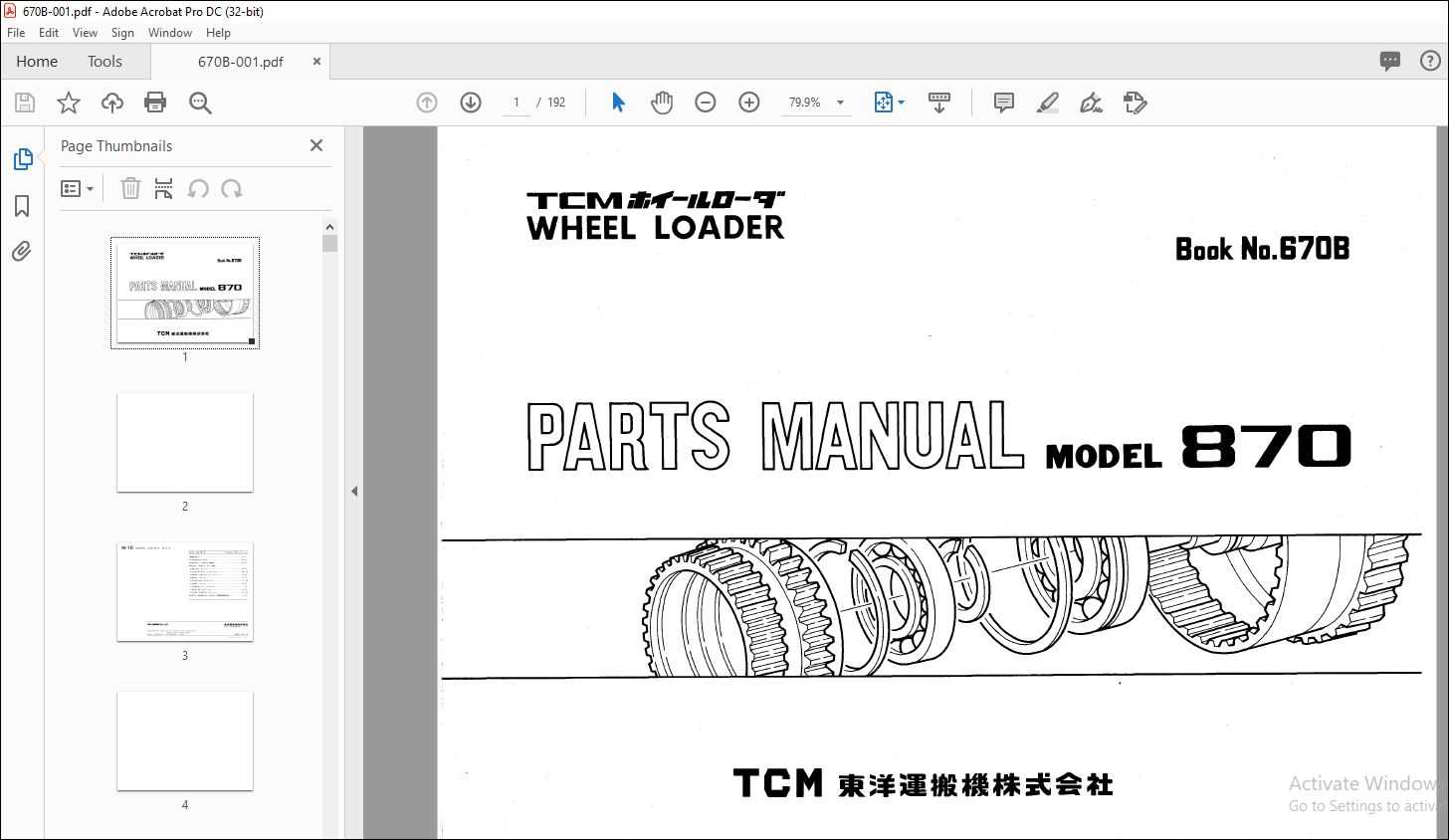Close the 670B-001.pdf tab
This screenshot has width=1449, height=840.
point(316,61)
